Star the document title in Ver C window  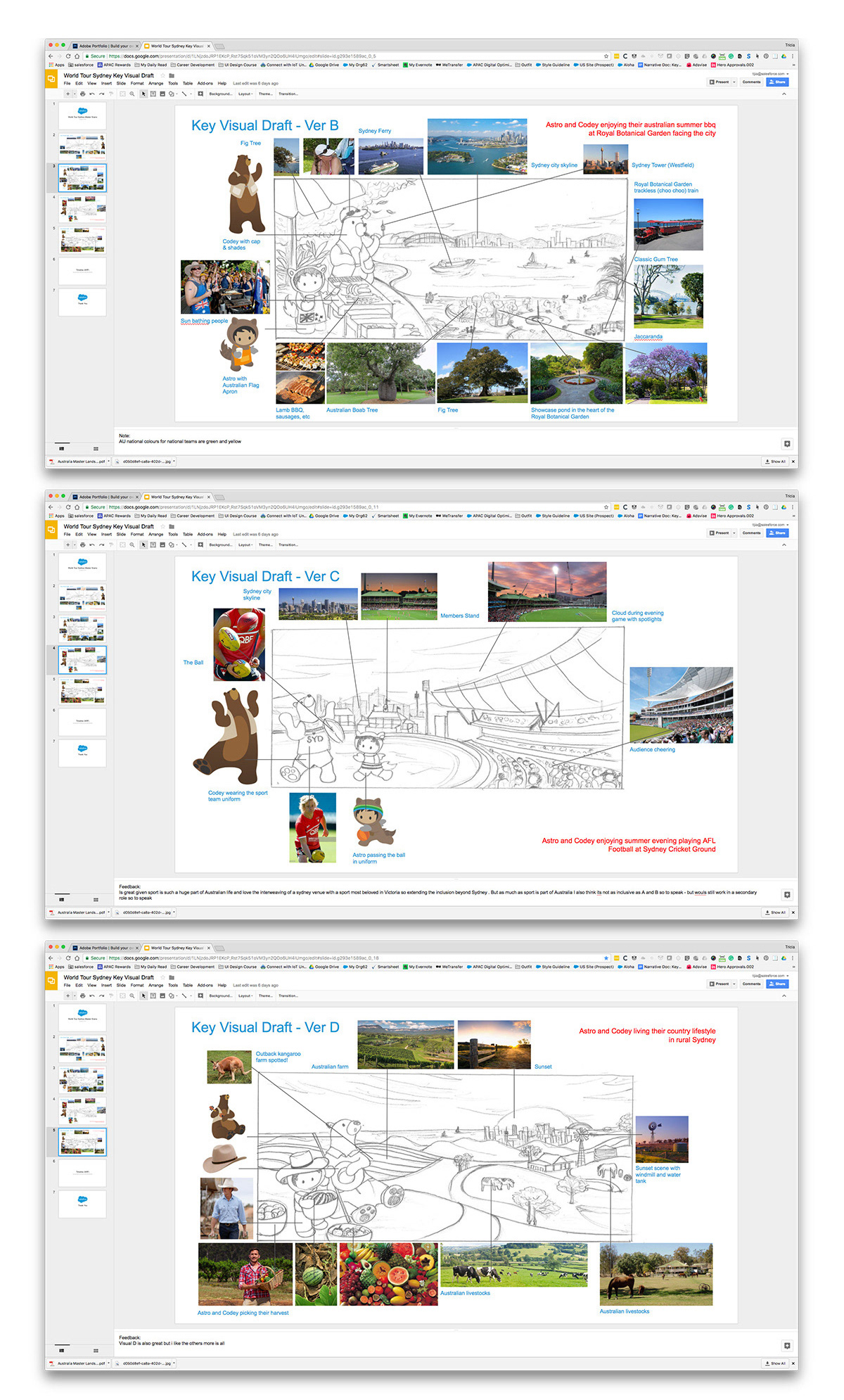(x=162, y=526)
